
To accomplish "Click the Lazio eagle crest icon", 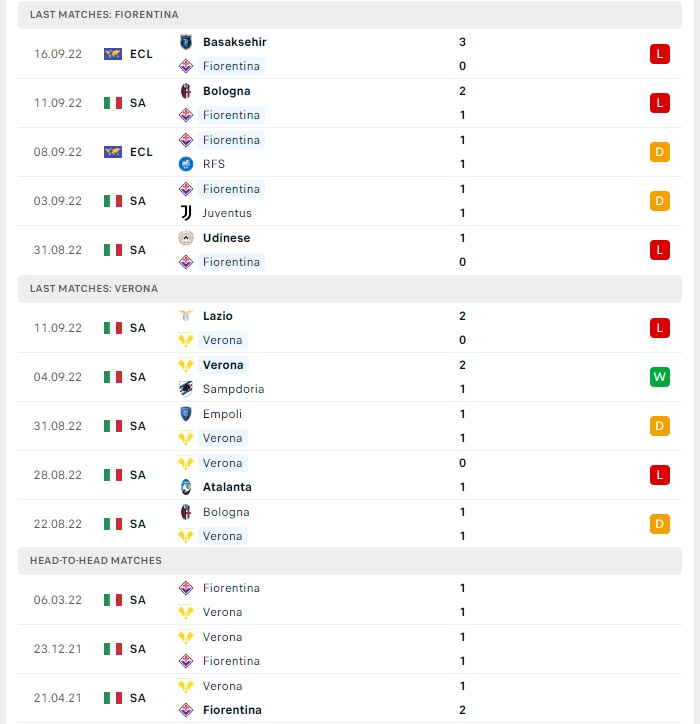I will point(186,316).
